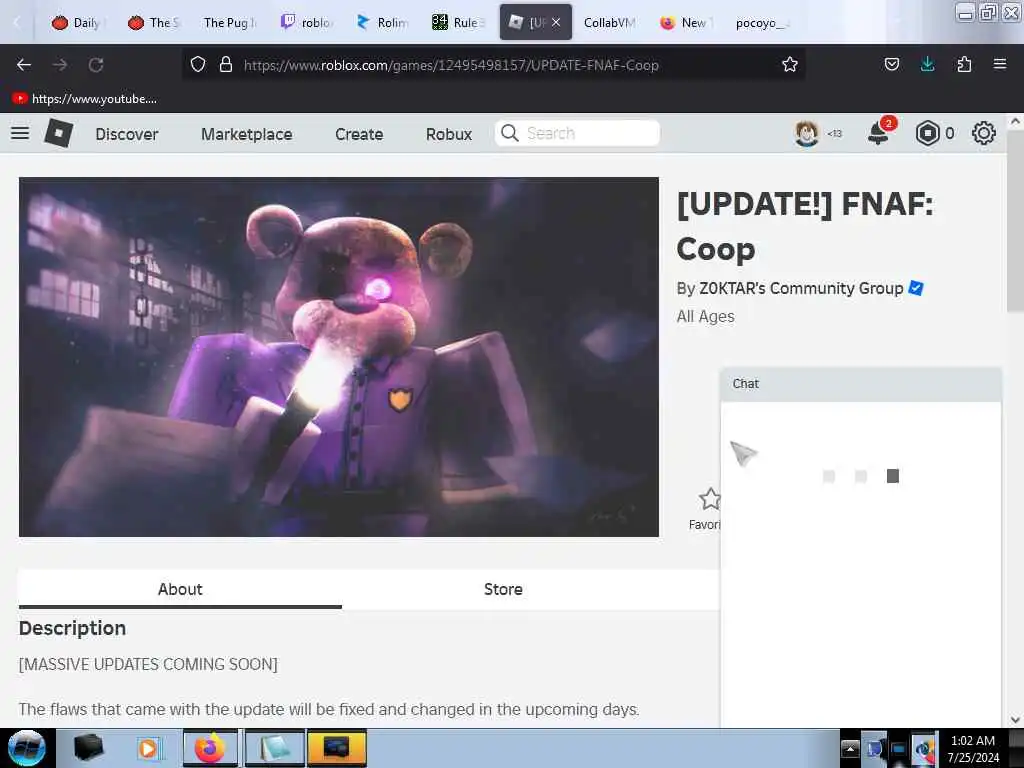Switch to the Rule 34 tab
This screenshot has height=768, width=1024.
point(458,22)
